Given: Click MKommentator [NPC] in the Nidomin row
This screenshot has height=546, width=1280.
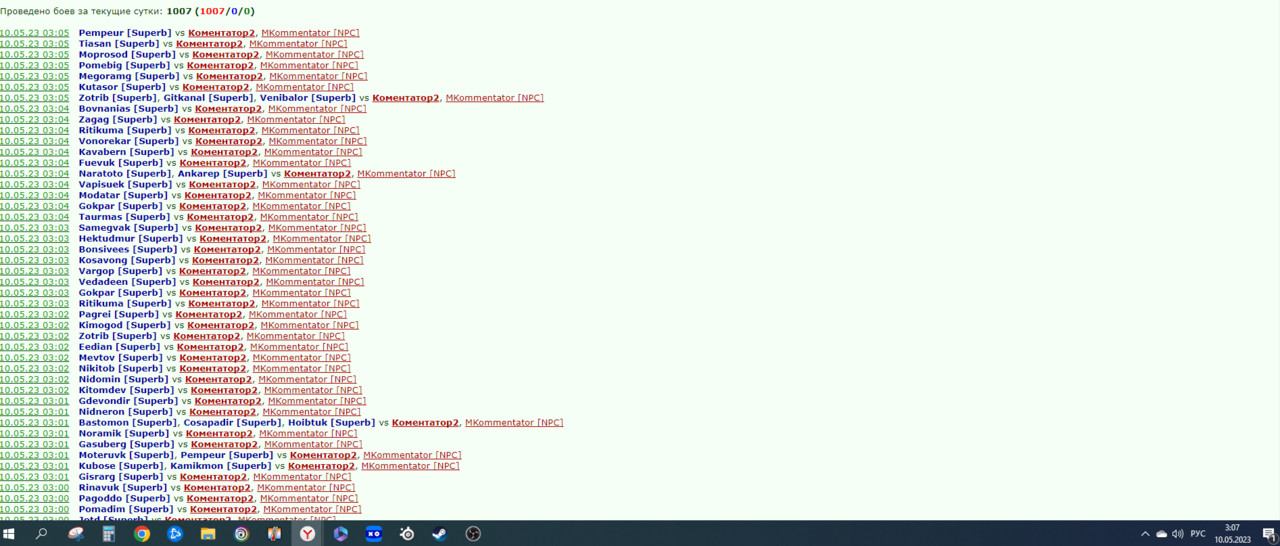Looking at the screenshot, I should [307, 380].
